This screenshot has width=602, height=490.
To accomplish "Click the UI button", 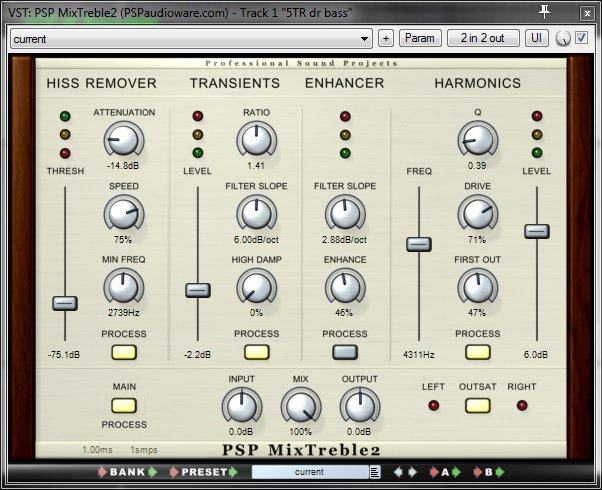I will (x=537, y=38).
